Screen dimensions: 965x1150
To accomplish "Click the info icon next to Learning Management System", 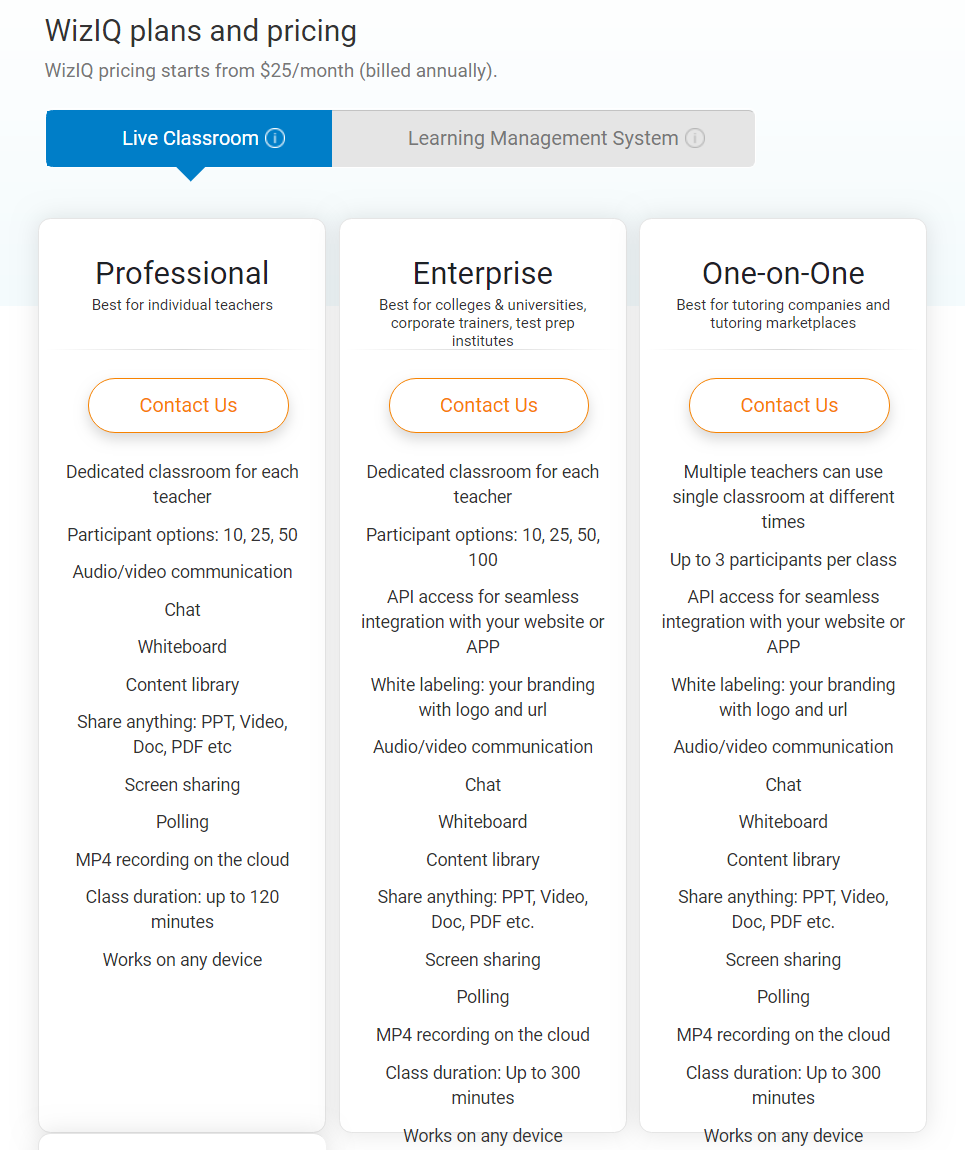I will coord(695,138).
